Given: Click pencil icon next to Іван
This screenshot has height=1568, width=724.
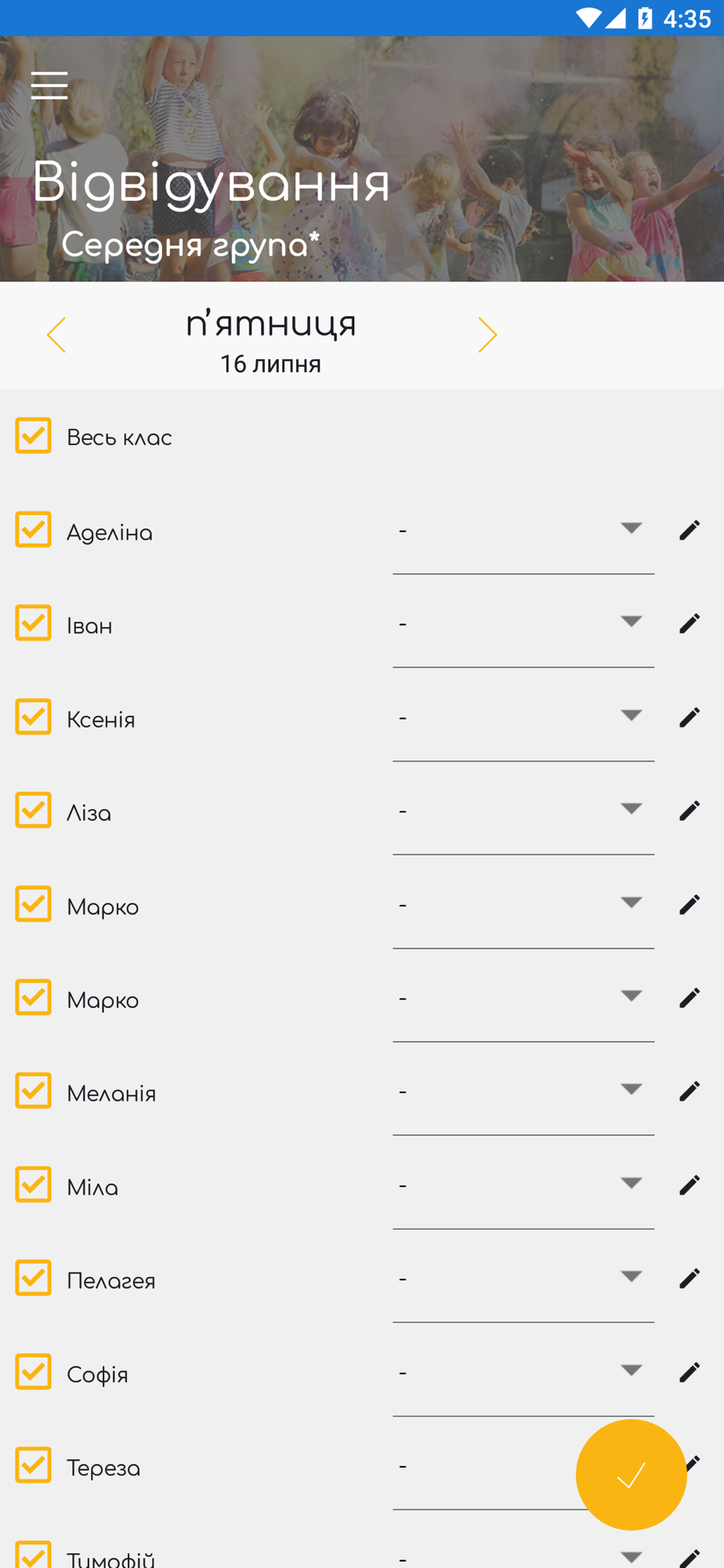Looking at the screenshot, I should click(x=690, y=623).
